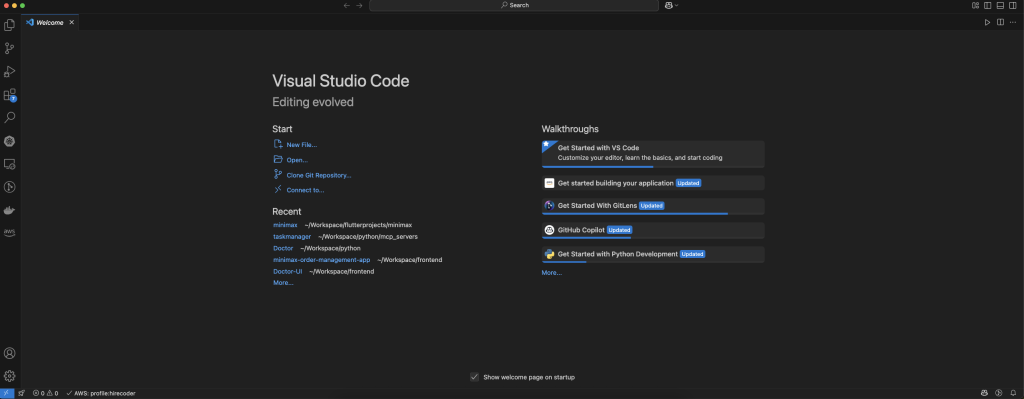Screen dimensions: 1024x399
Task: Click the command center Search field
Action: (514, 5)
